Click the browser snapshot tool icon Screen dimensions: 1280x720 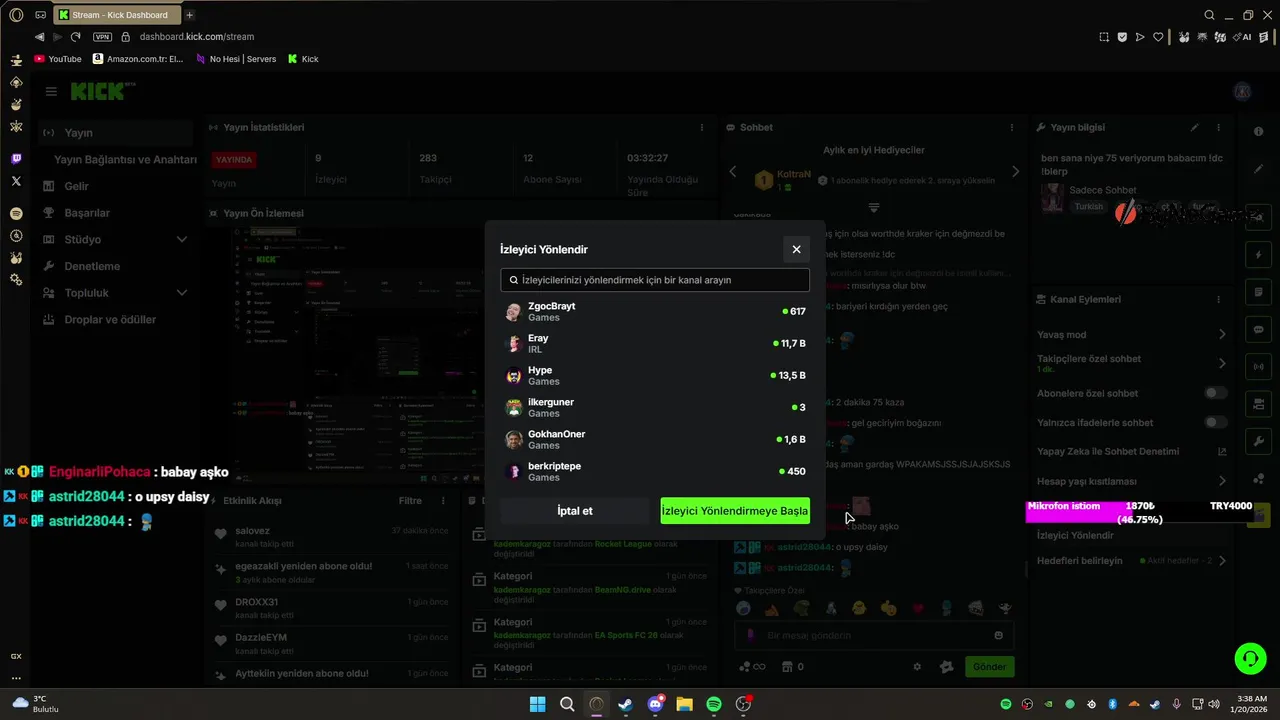(1104, 37)
